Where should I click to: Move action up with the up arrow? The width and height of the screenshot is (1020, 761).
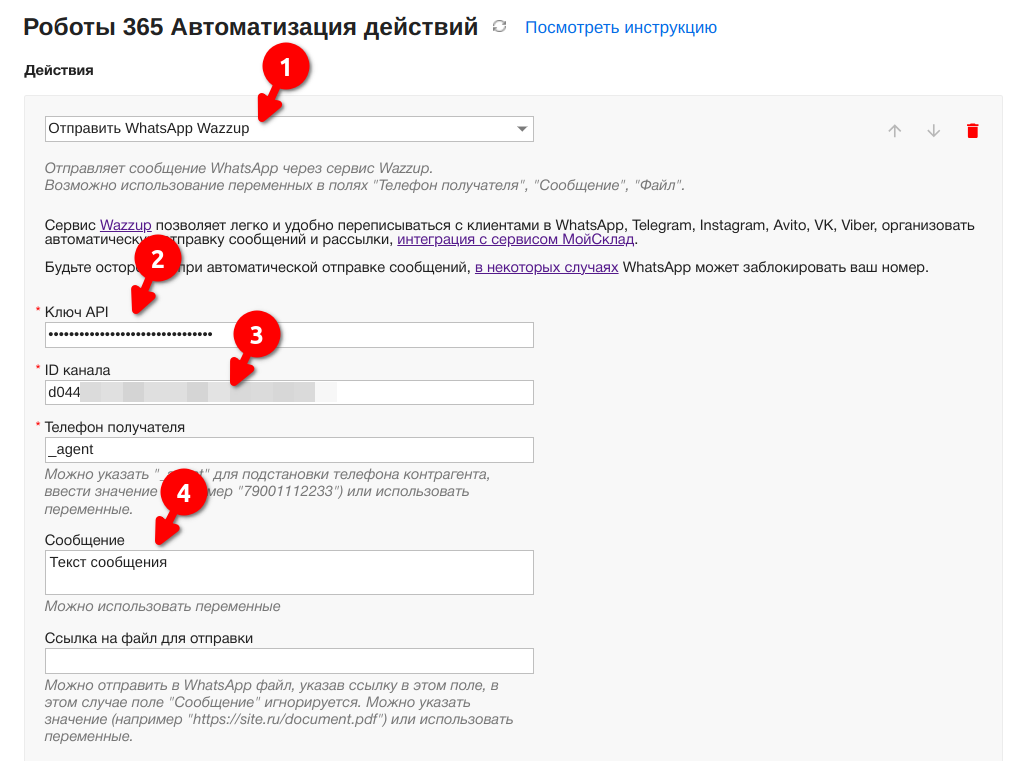[894, 131]
